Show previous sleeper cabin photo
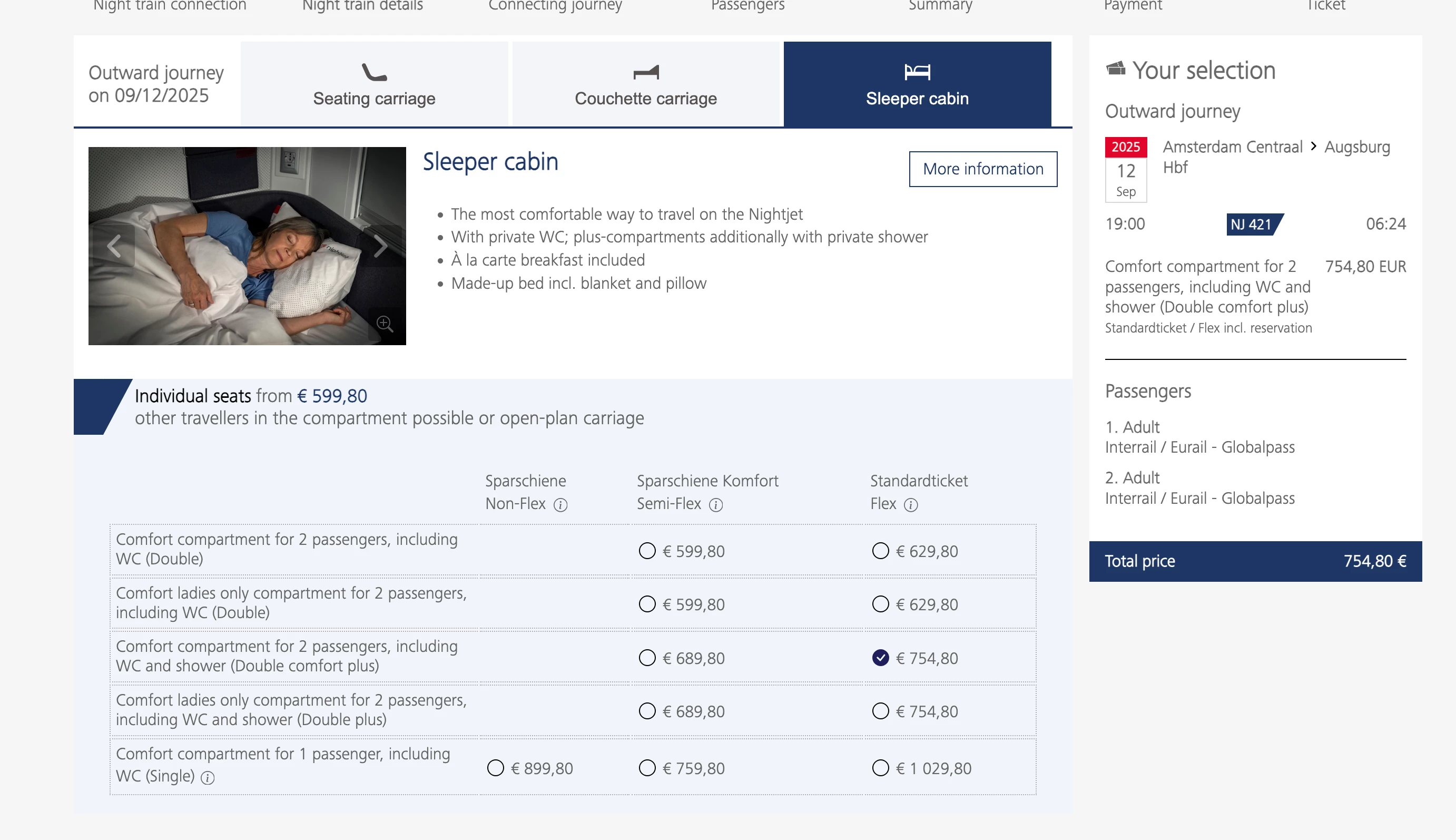 click(115, 246)
